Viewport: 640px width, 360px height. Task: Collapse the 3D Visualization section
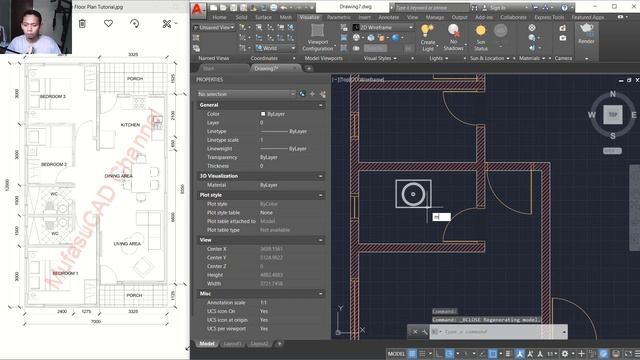(320, 176)
